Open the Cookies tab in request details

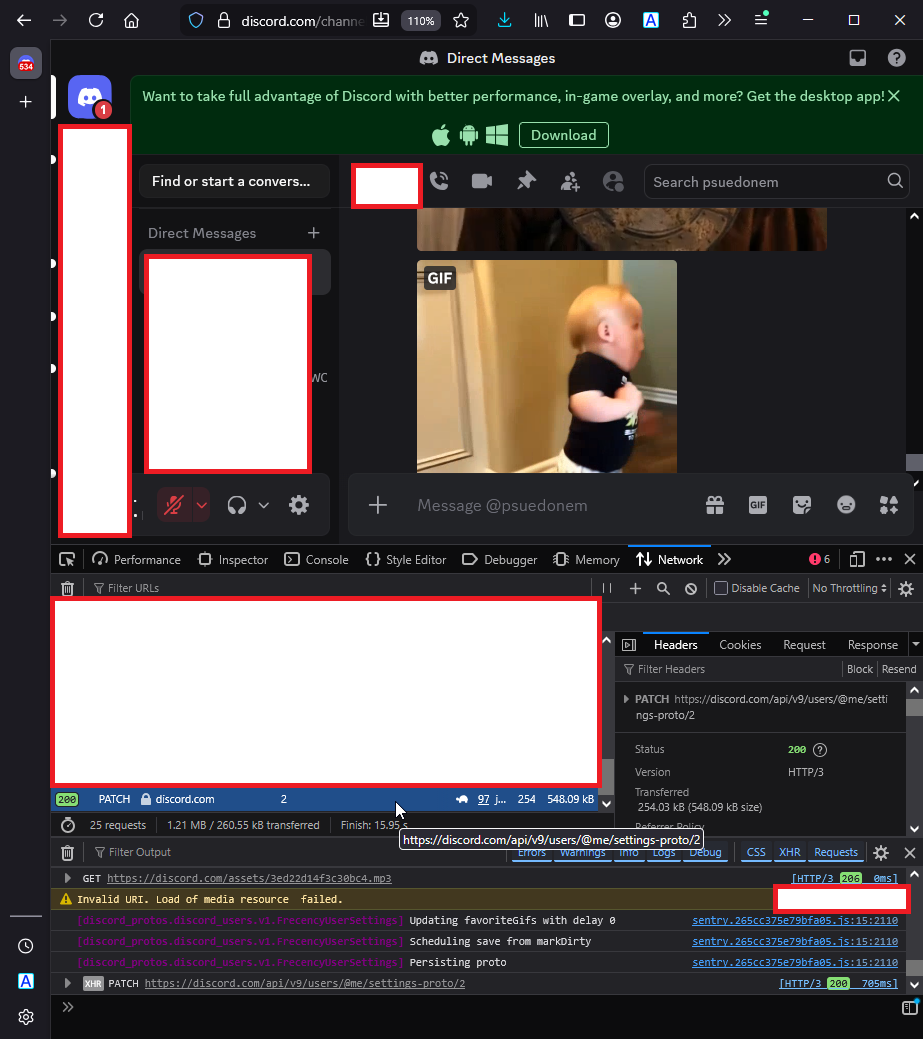point(740,645)
